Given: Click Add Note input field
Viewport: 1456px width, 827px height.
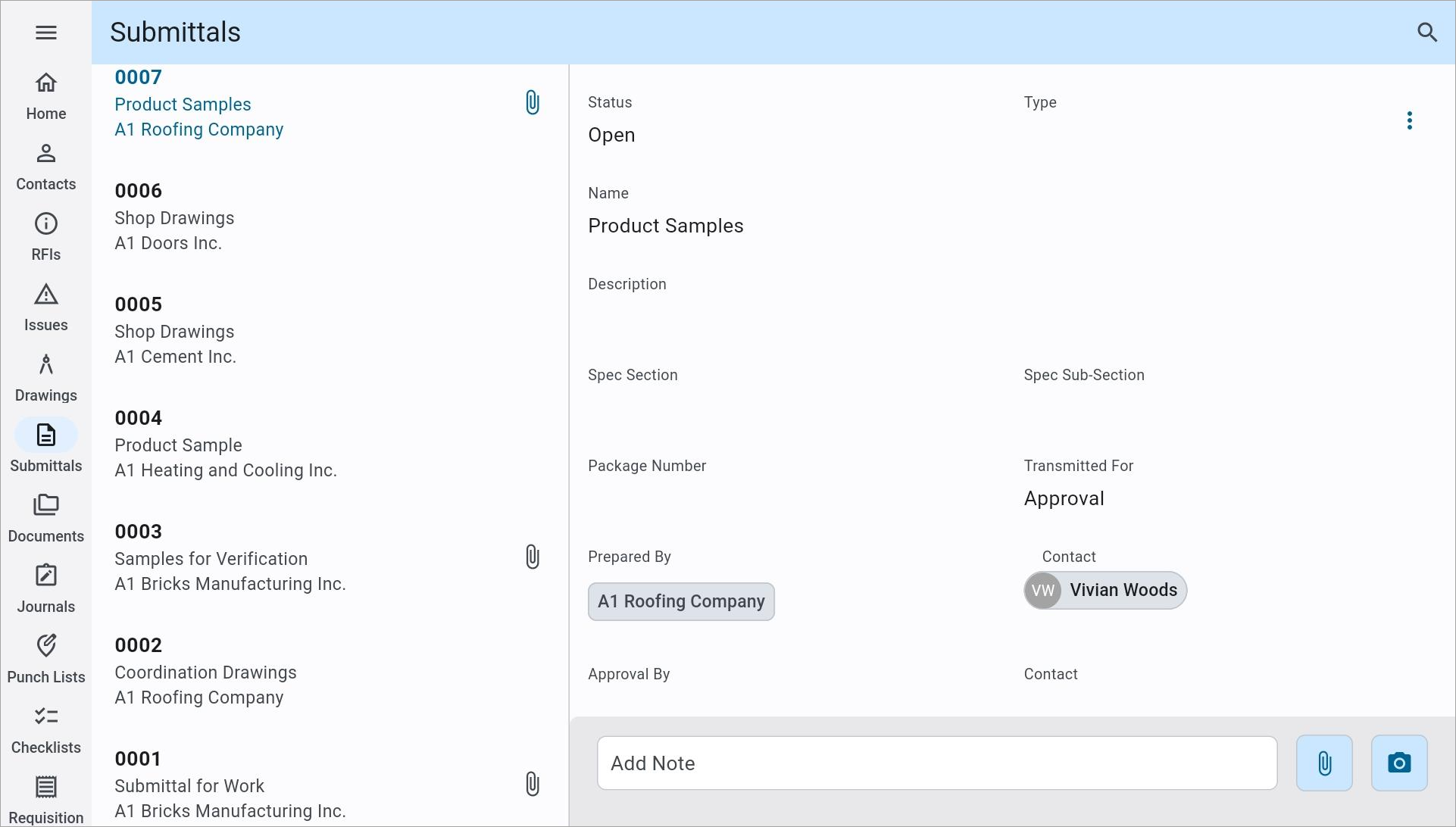Looking at the screenshot, I should [x=937, y=763].
